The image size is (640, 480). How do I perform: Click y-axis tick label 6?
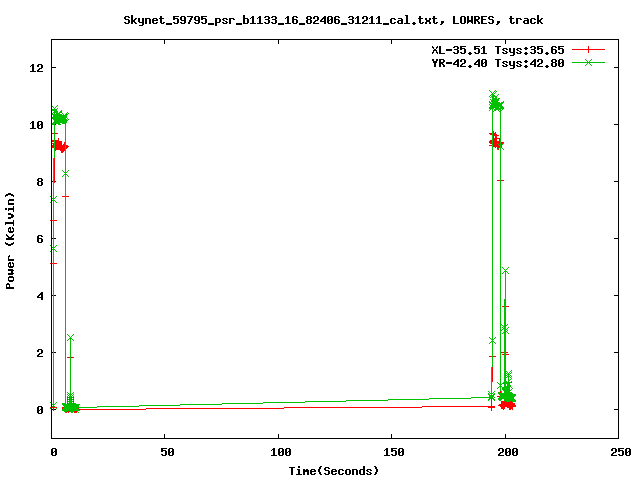click(40, 239)
